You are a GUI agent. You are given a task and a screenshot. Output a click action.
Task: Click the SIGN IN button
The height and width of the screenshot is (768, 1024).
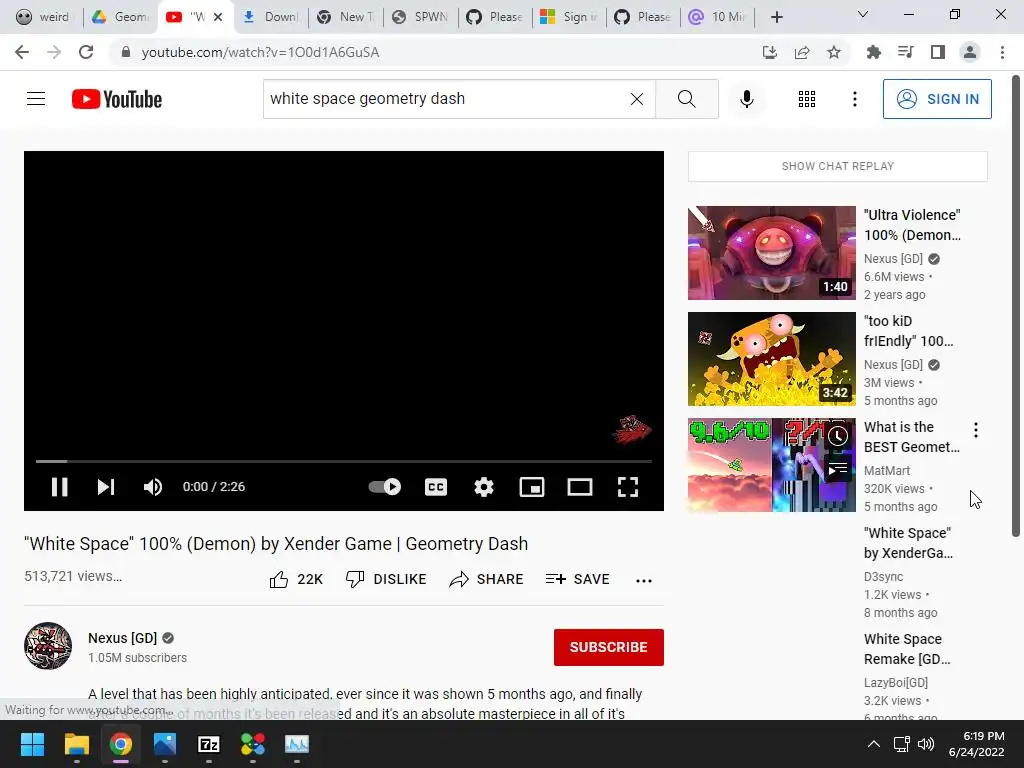point(936,99)
